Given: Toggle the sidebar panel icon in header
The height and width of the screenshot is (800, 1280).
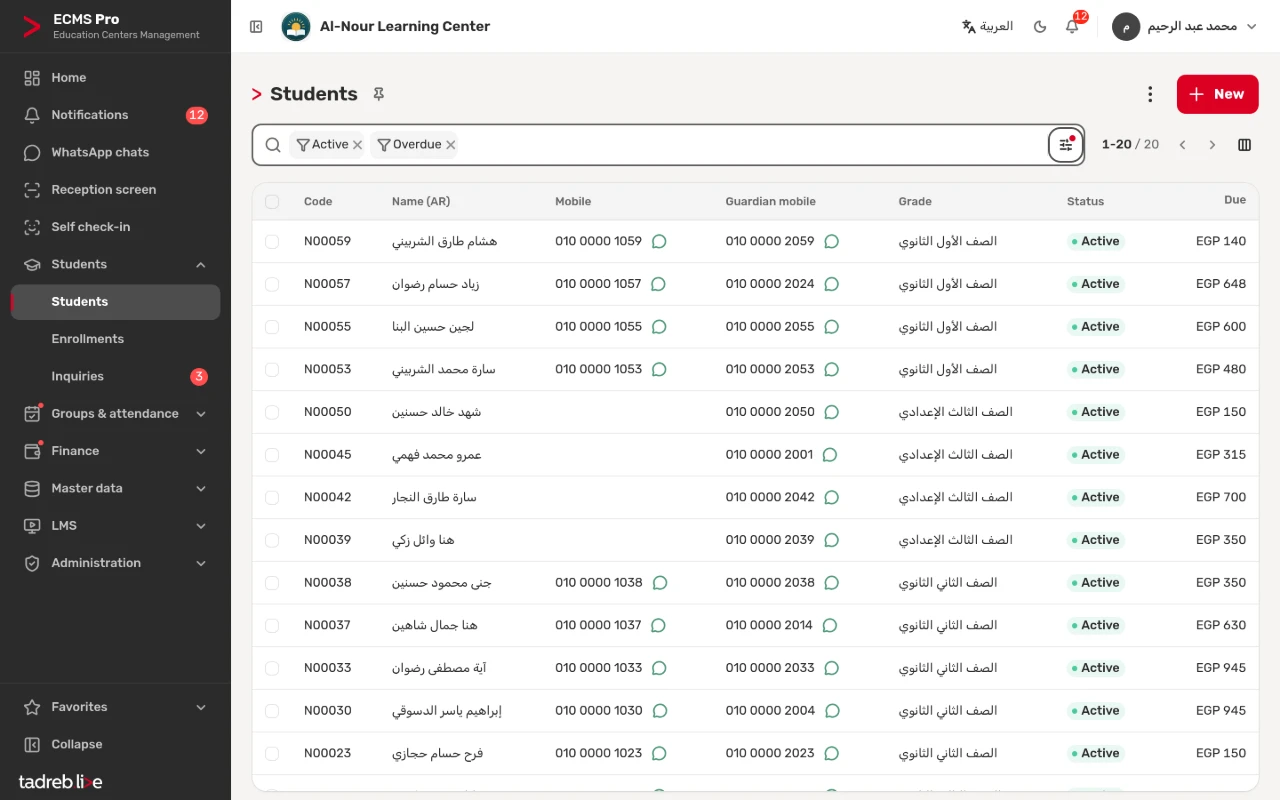Looking at the screenshot, I should point(256,27).
